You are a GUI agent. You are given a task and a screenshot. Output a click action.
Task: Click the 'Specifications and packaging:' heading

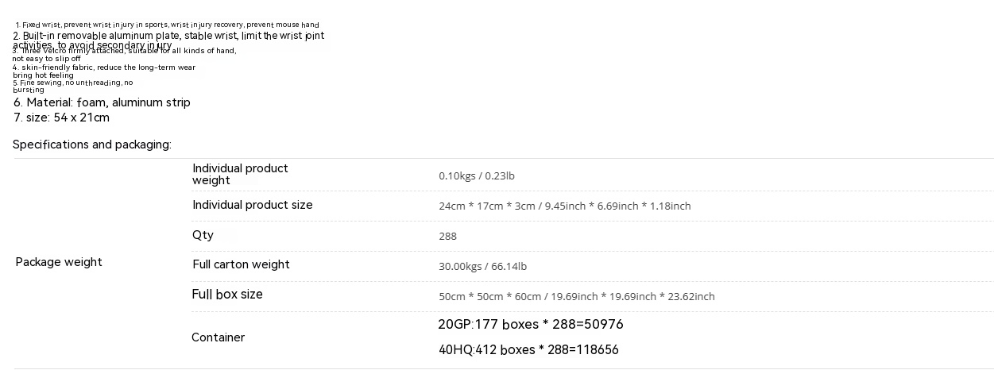92,145
